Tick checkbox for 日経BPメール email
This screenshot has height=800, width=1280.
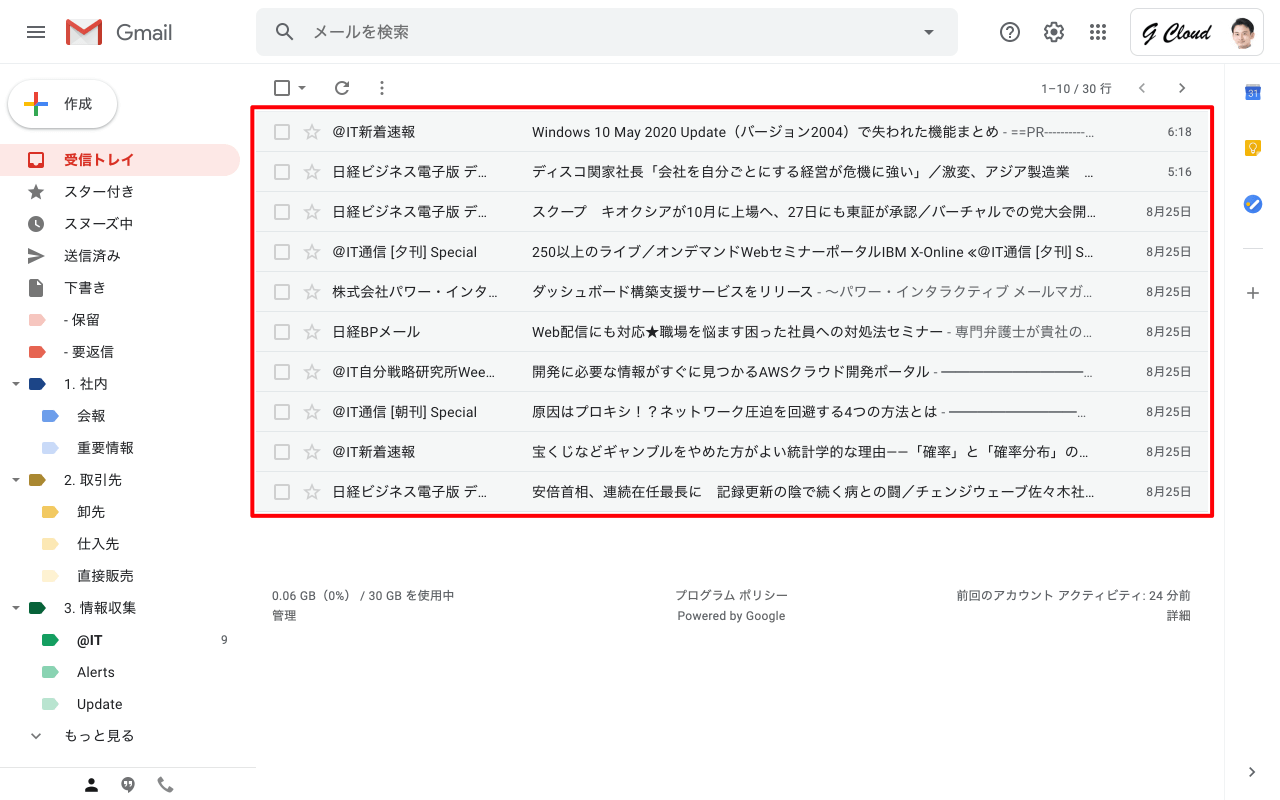(282, 332)
